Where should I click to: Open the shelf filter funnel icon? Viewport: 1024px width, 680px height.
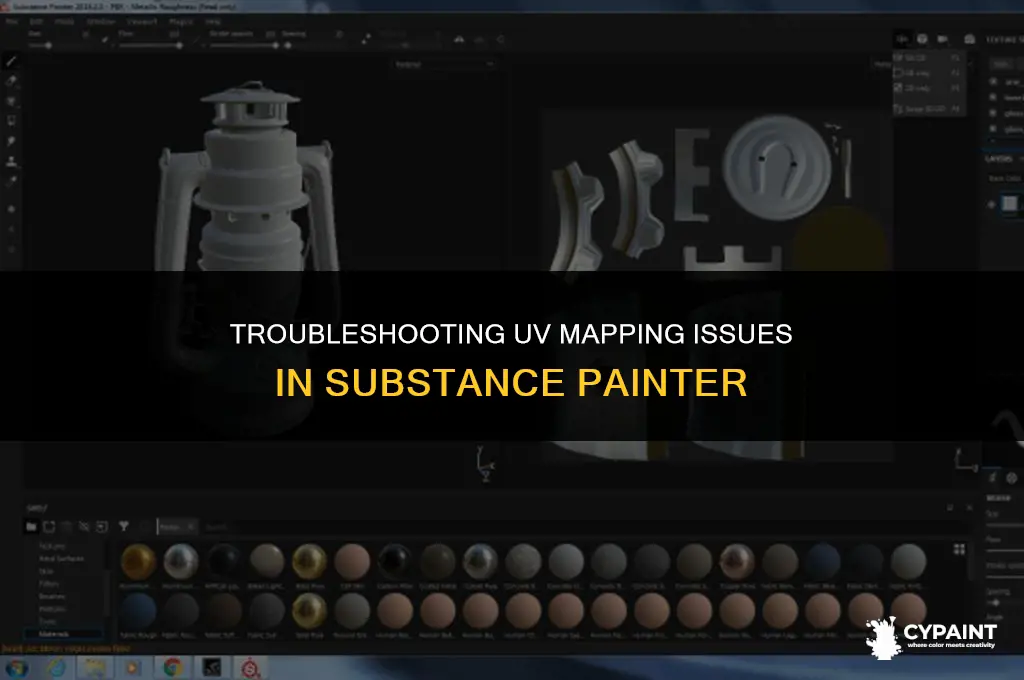coord(123,526)
